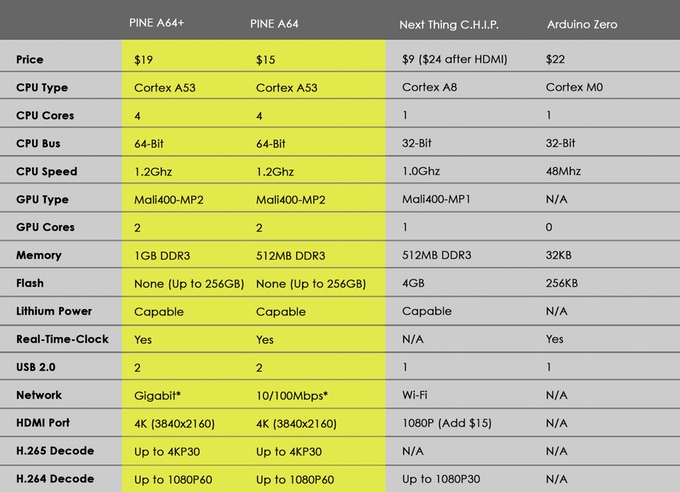Screen dimensions: 680x492
Task: Click the CPU Type row label
Action: [x=42, y=87]
